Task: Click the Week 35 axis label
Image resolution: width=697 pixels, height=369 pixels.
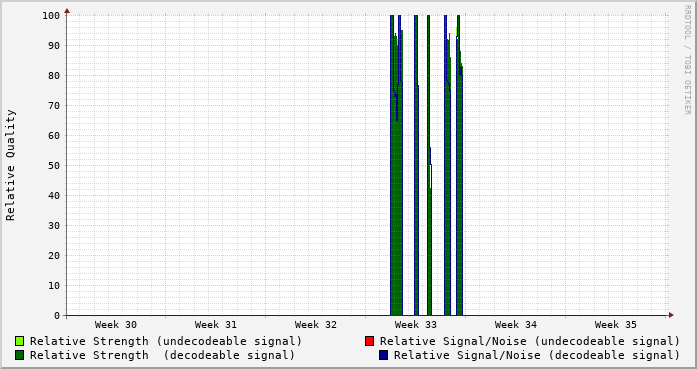Action: tap(616, 325)
